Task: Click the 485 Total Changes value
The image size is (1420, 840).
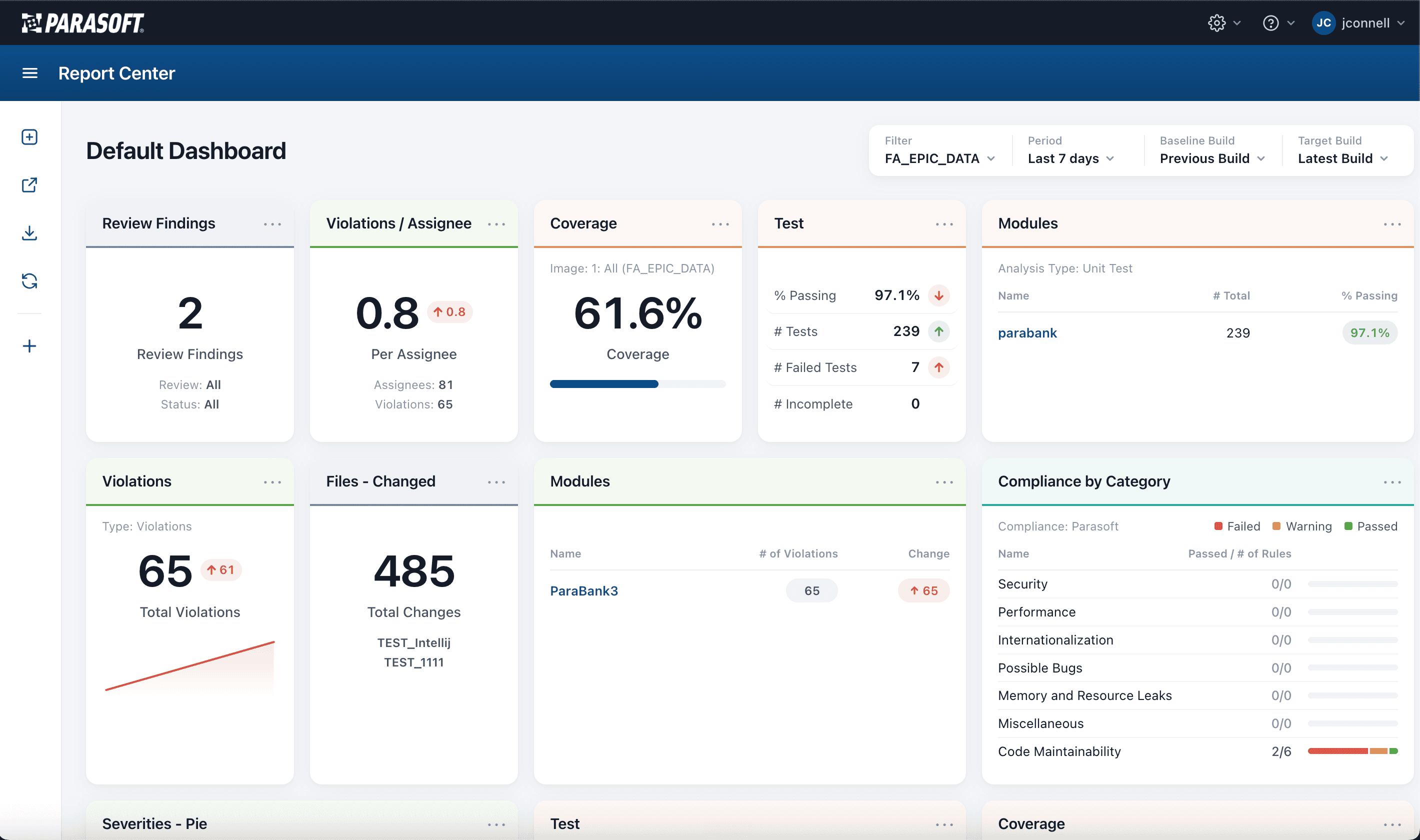Action: click(x=413, y=571)
